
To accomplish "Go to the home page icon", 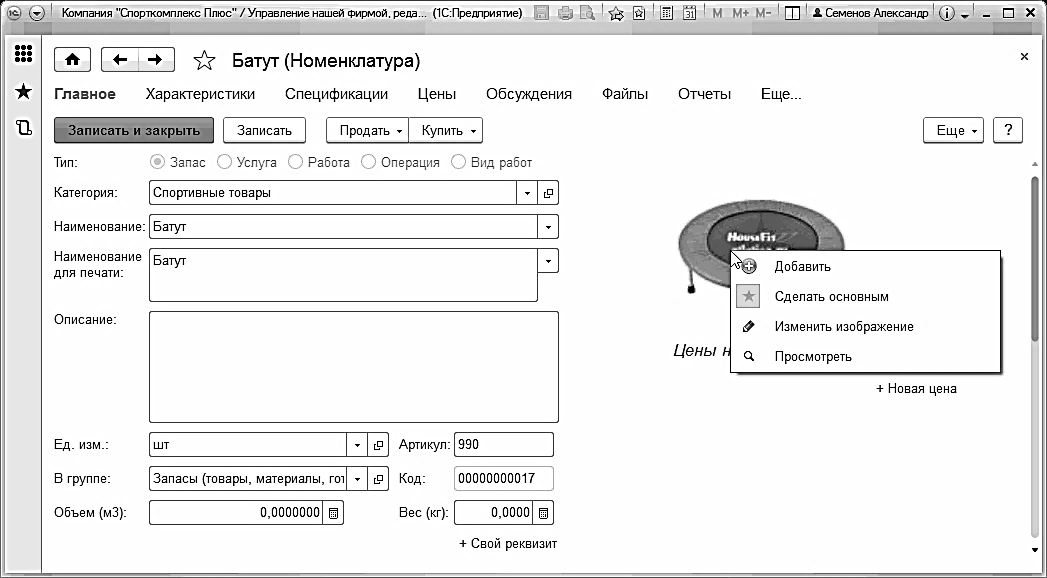I will tap(71, 60).
